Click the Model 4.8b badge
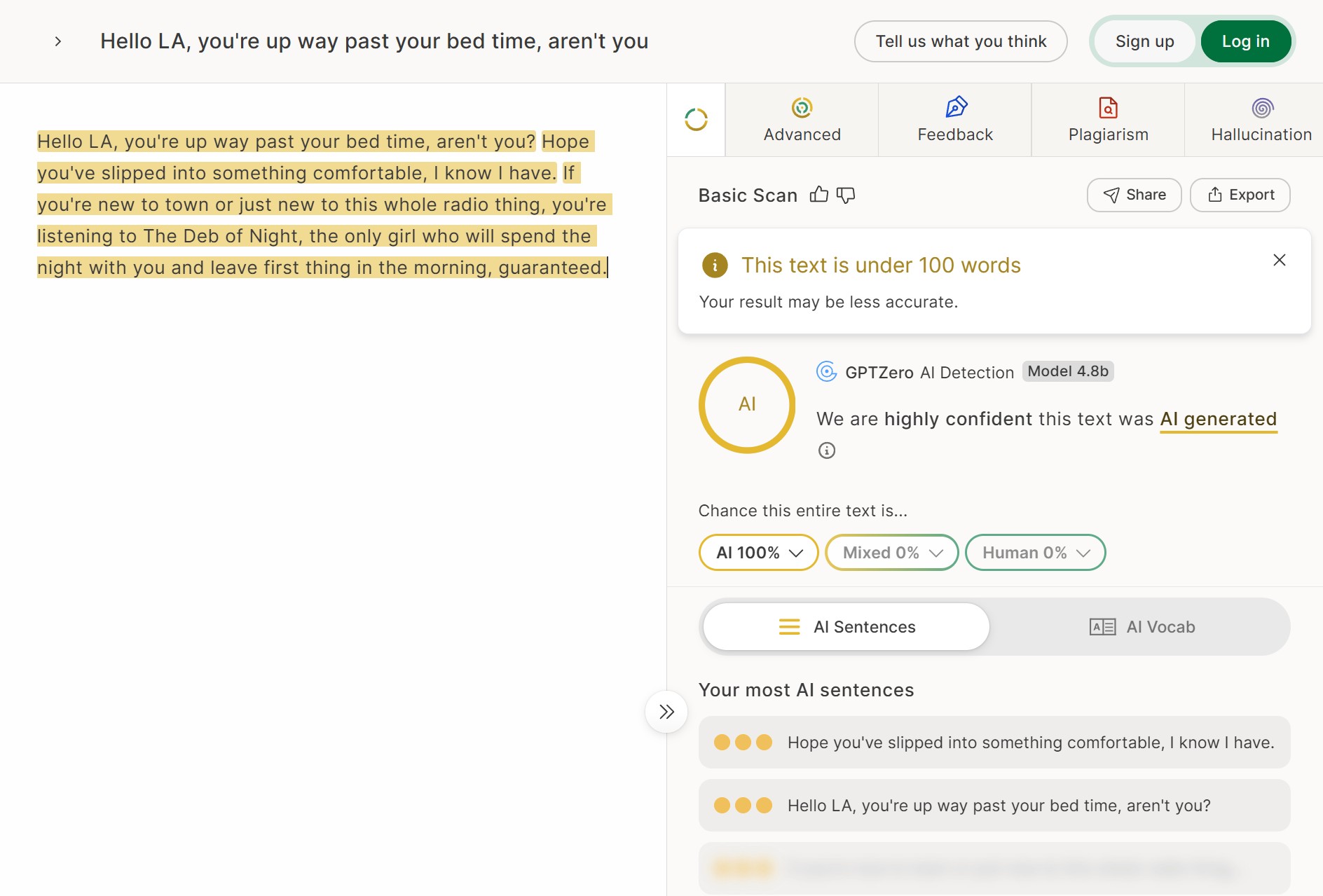The image size is (1323, 896). click(x=1068, y=371)
